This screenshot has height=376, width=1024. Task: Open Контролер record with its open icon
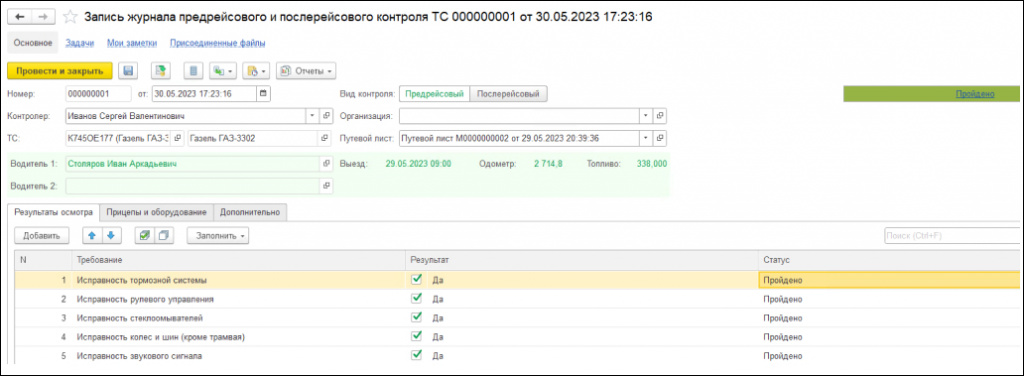(327, 116)
